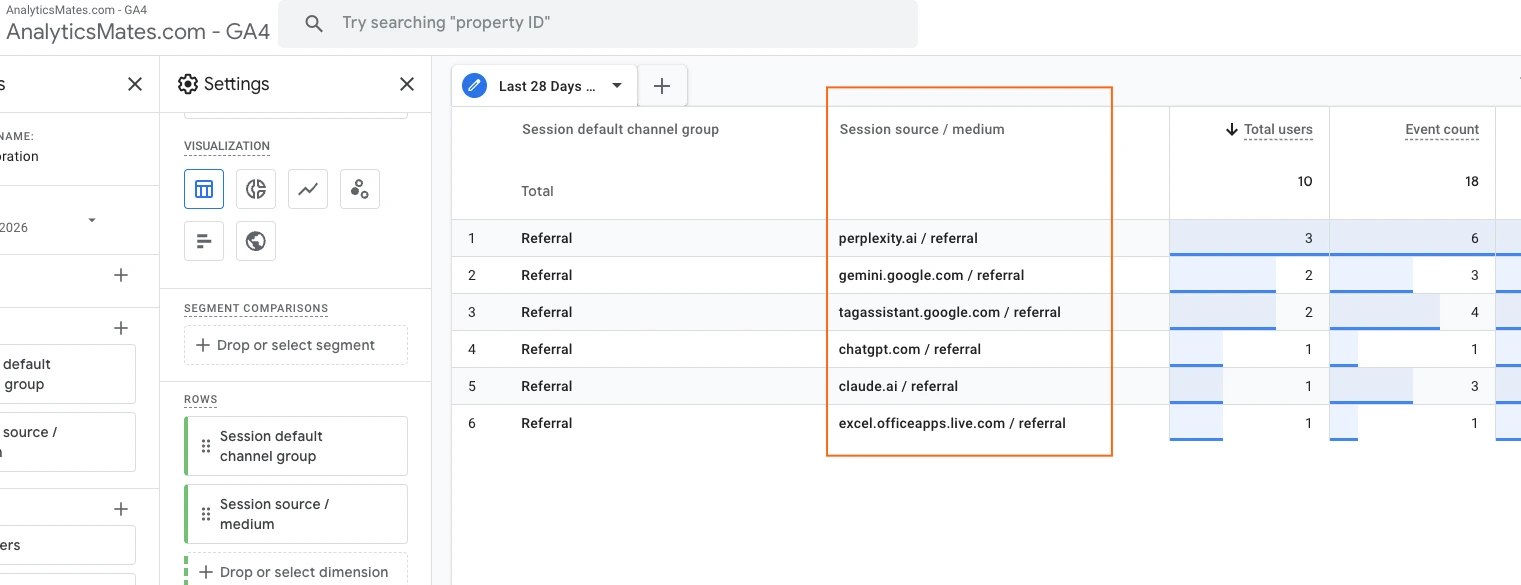Click the SEGMENT COMPARISONS label

256,308
